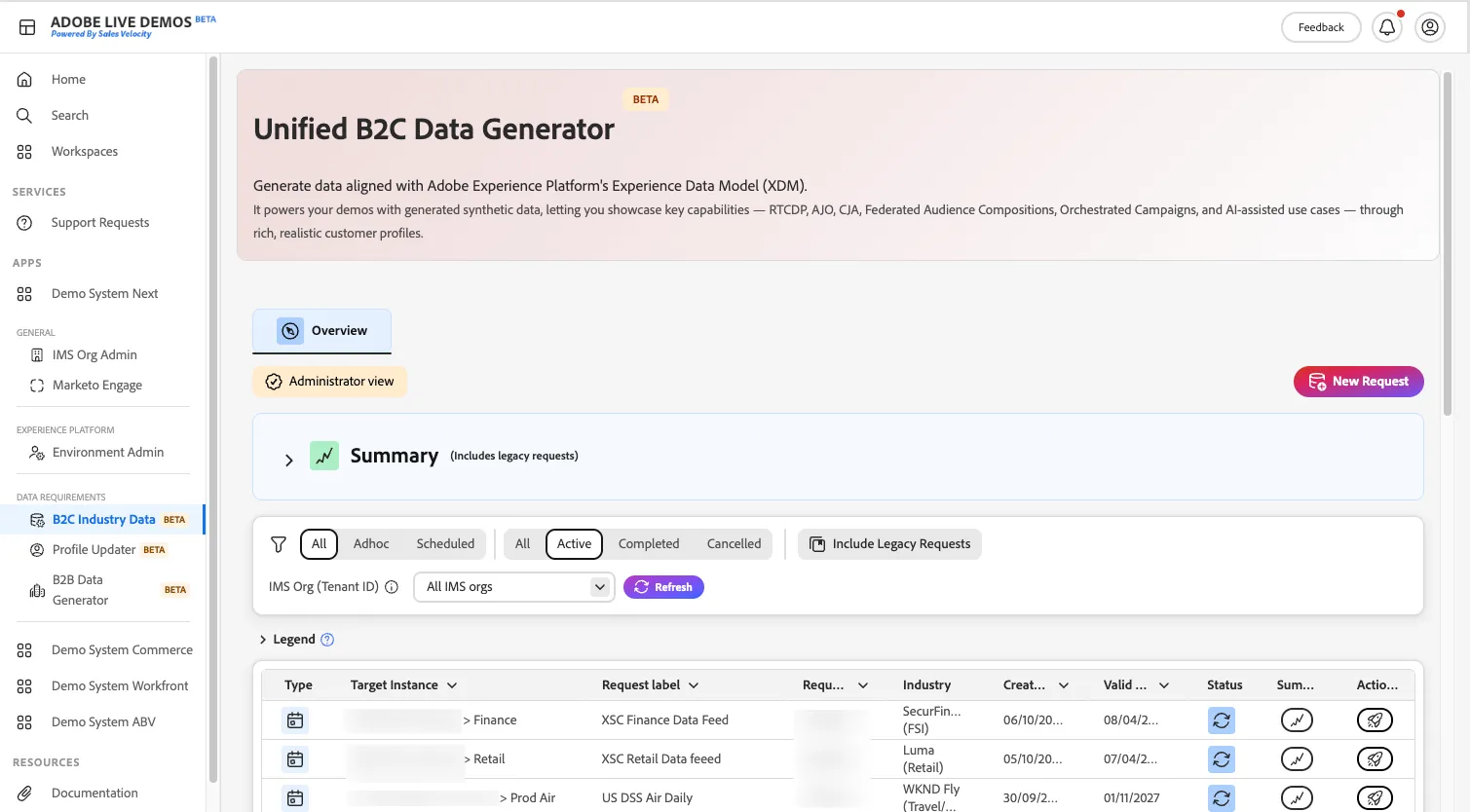This screenshot has width=1470, height=812.
Task: Show only Completed requests
Action: tap(649, 544)
